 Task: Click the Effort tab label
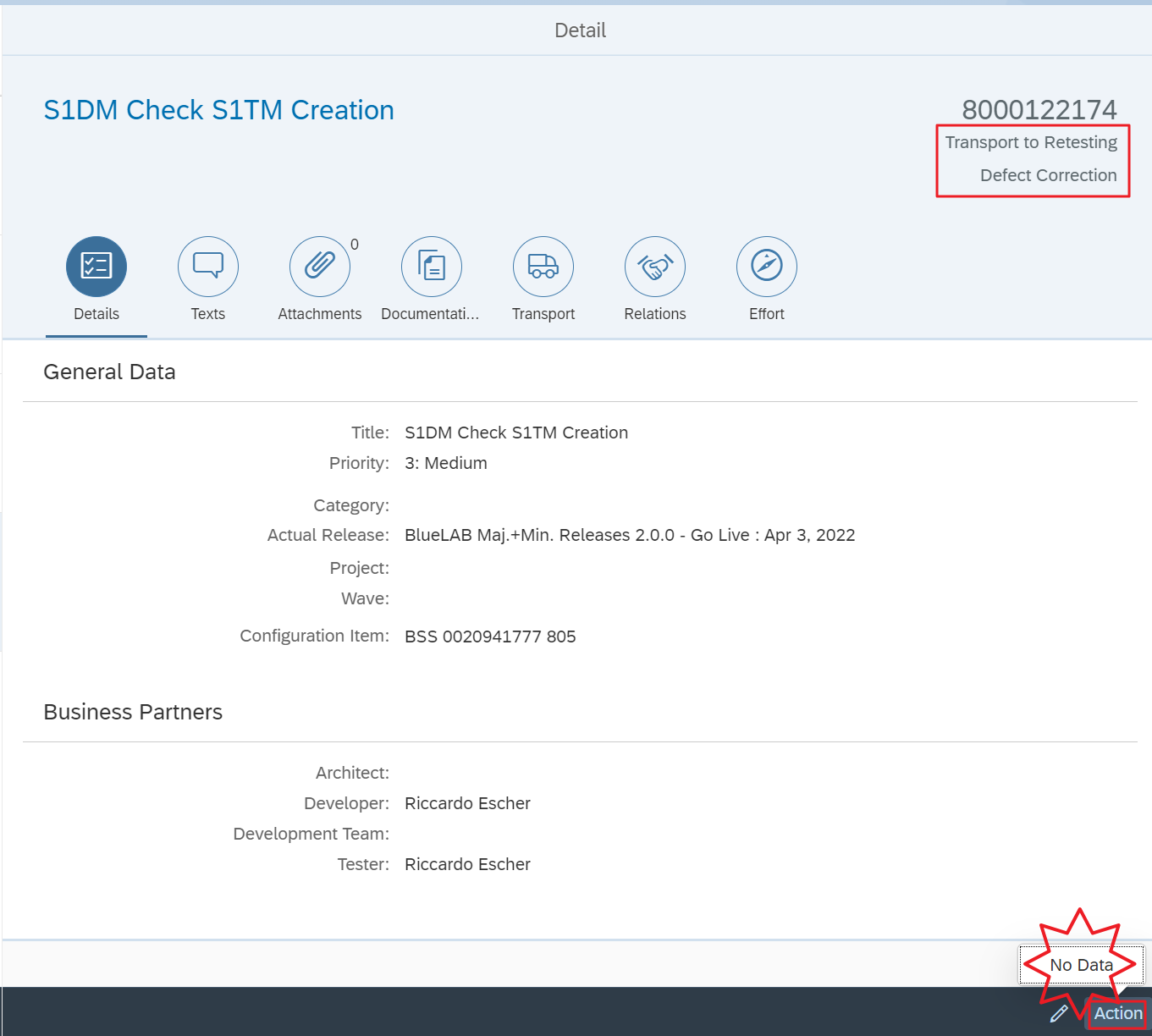767,314
